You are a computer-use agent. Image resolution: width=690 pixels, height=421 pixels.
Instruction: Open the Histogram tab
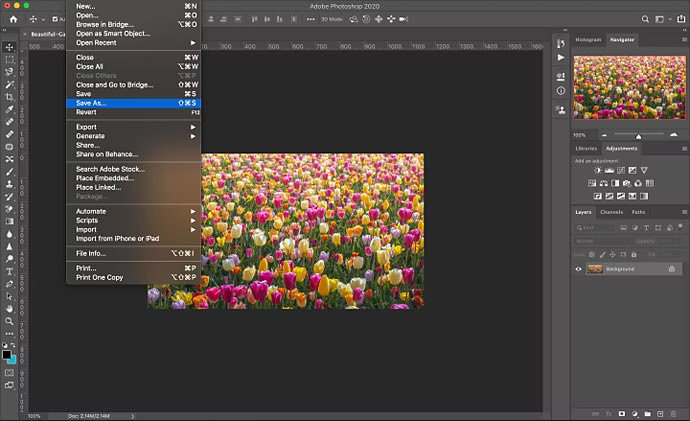589,39
